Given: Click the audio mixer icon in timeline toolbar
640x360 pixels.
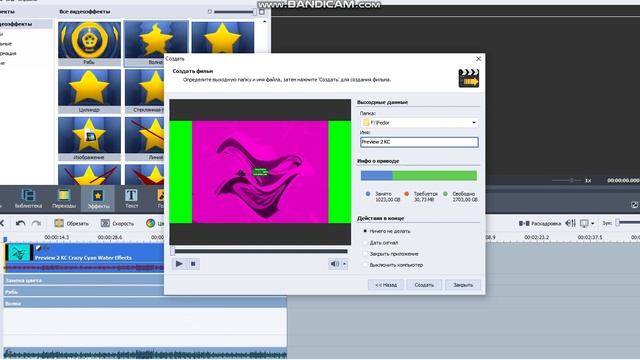Looking at the screenshot, I should [x=570, y=223].
